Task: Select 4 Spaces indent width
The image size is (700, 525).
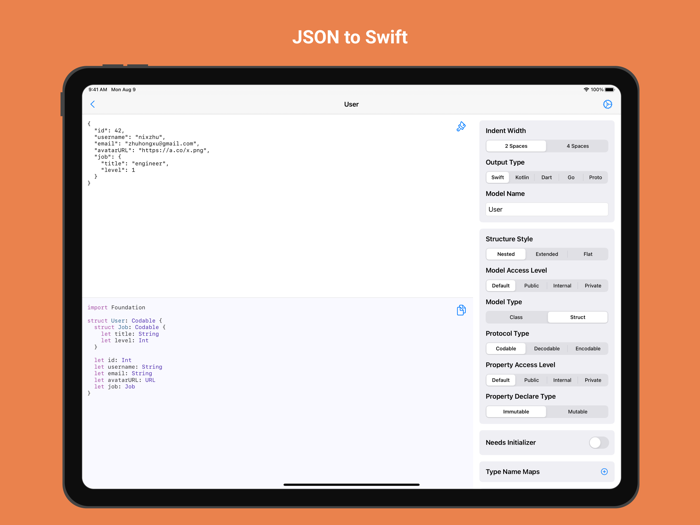Action: click(577, 146)
